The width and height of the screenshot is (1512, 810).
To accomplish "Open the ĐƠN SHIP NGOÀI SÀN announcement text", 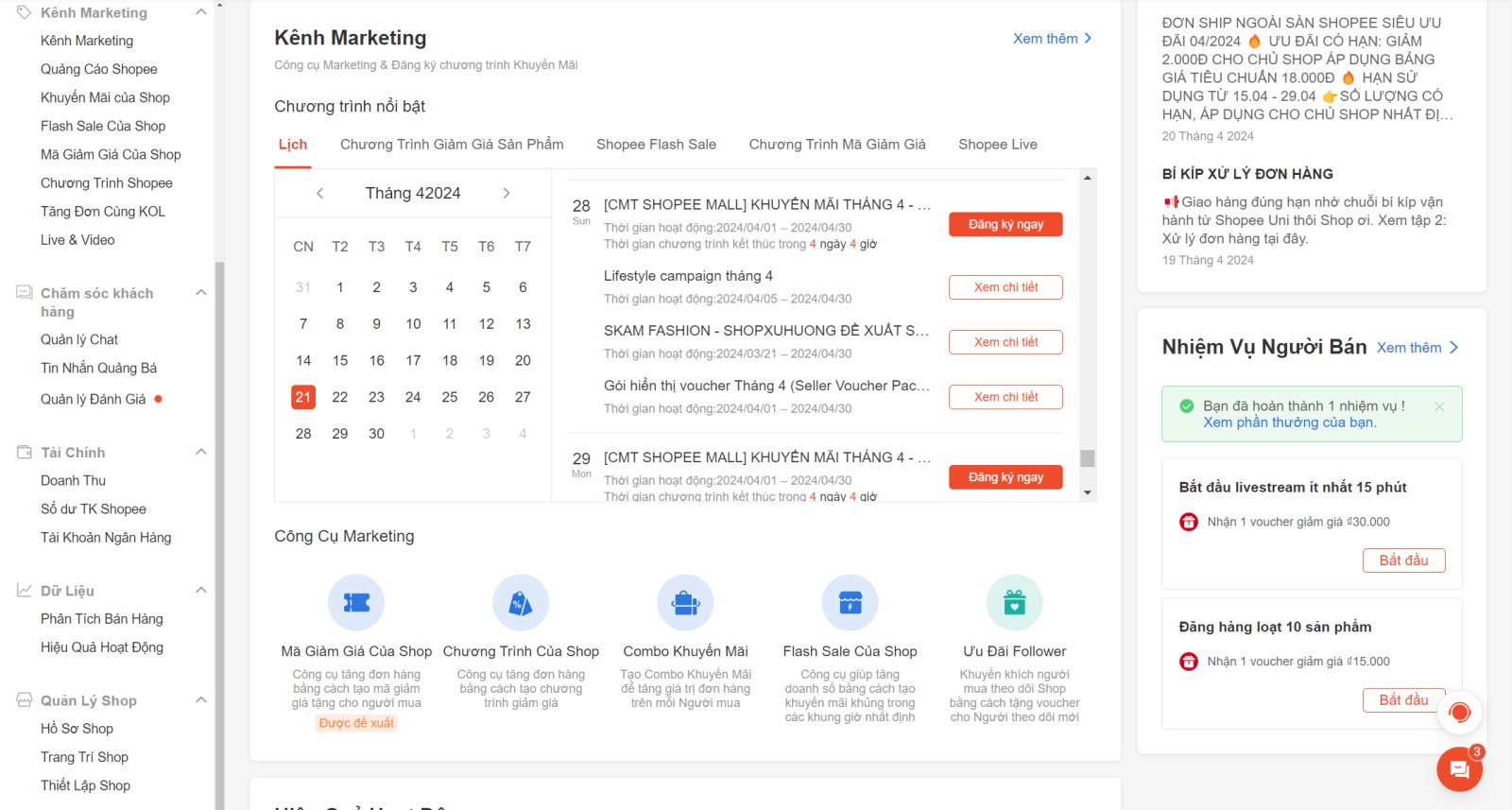I will 1308,68.
